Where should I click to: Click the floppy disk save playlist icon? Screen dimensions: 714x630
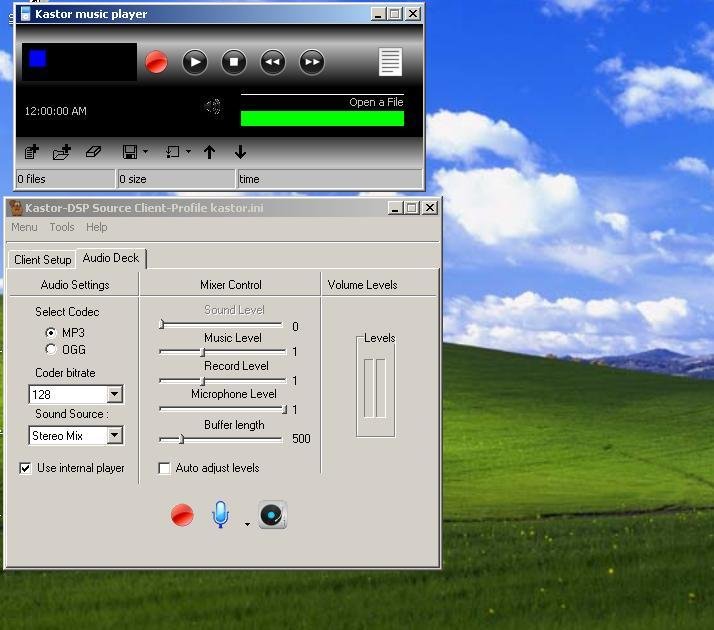(130, 152)
